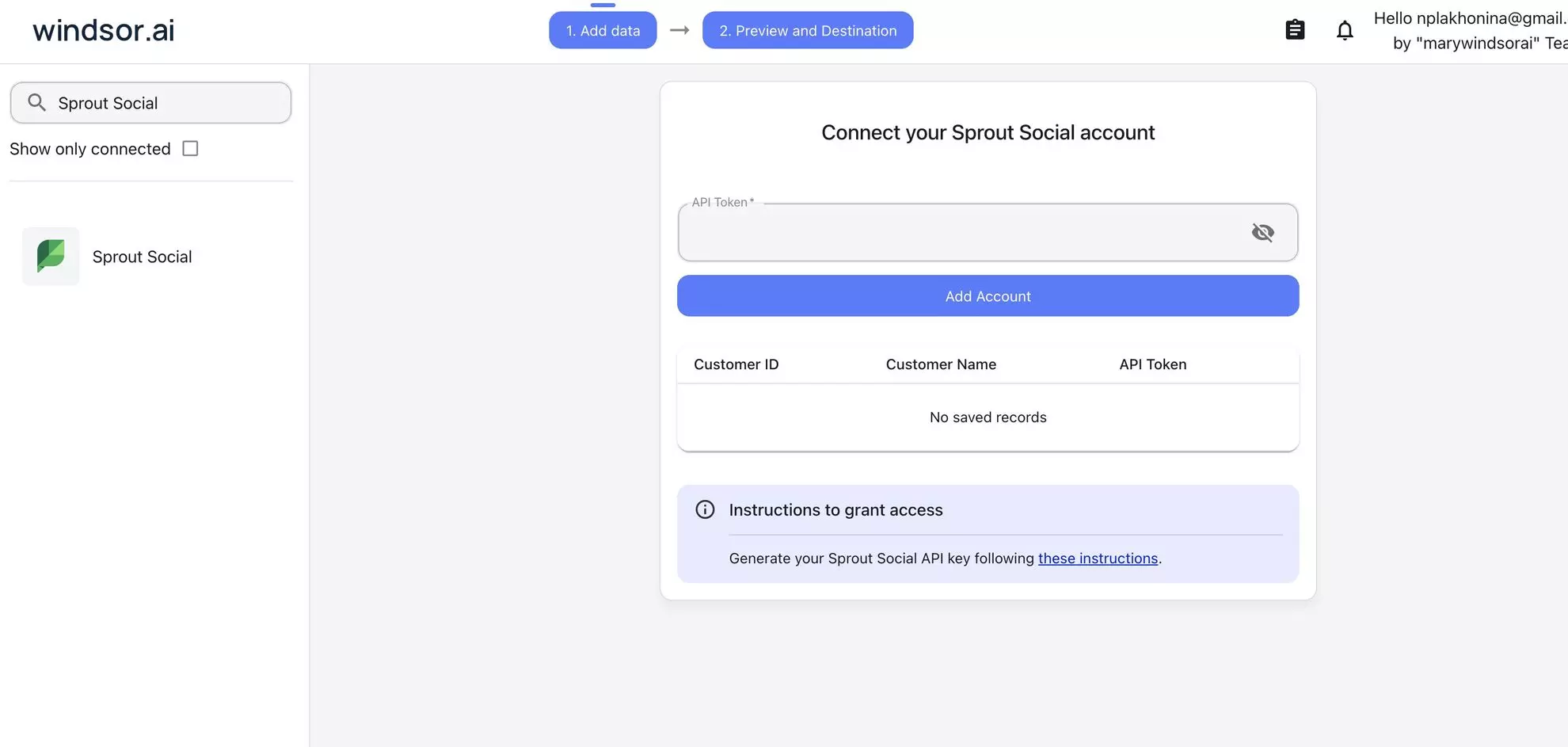The image size is (1568, 747).
Task: Click the info icon beside Instructions heading
Action: tap(704, 509)
